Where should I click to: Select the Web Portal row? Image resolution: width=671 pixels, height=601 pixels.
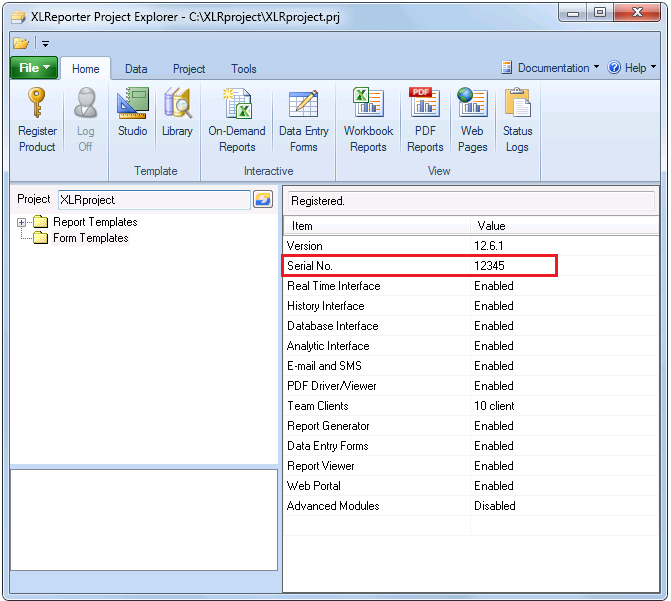point(471,486)
